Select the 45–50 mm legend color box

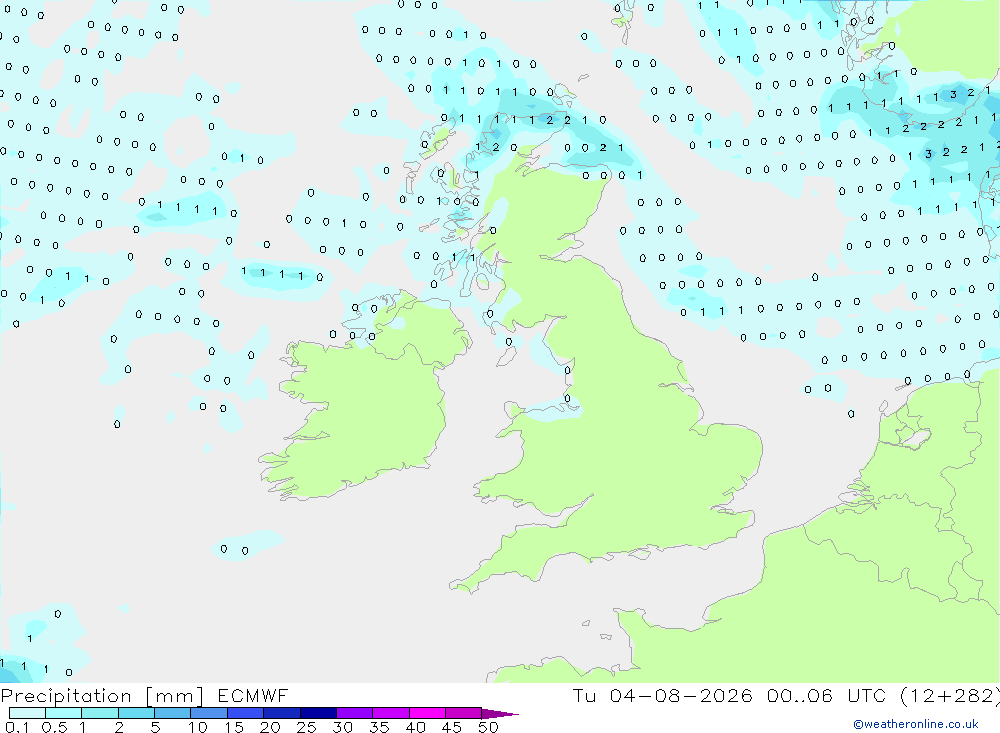pos(463,713)
